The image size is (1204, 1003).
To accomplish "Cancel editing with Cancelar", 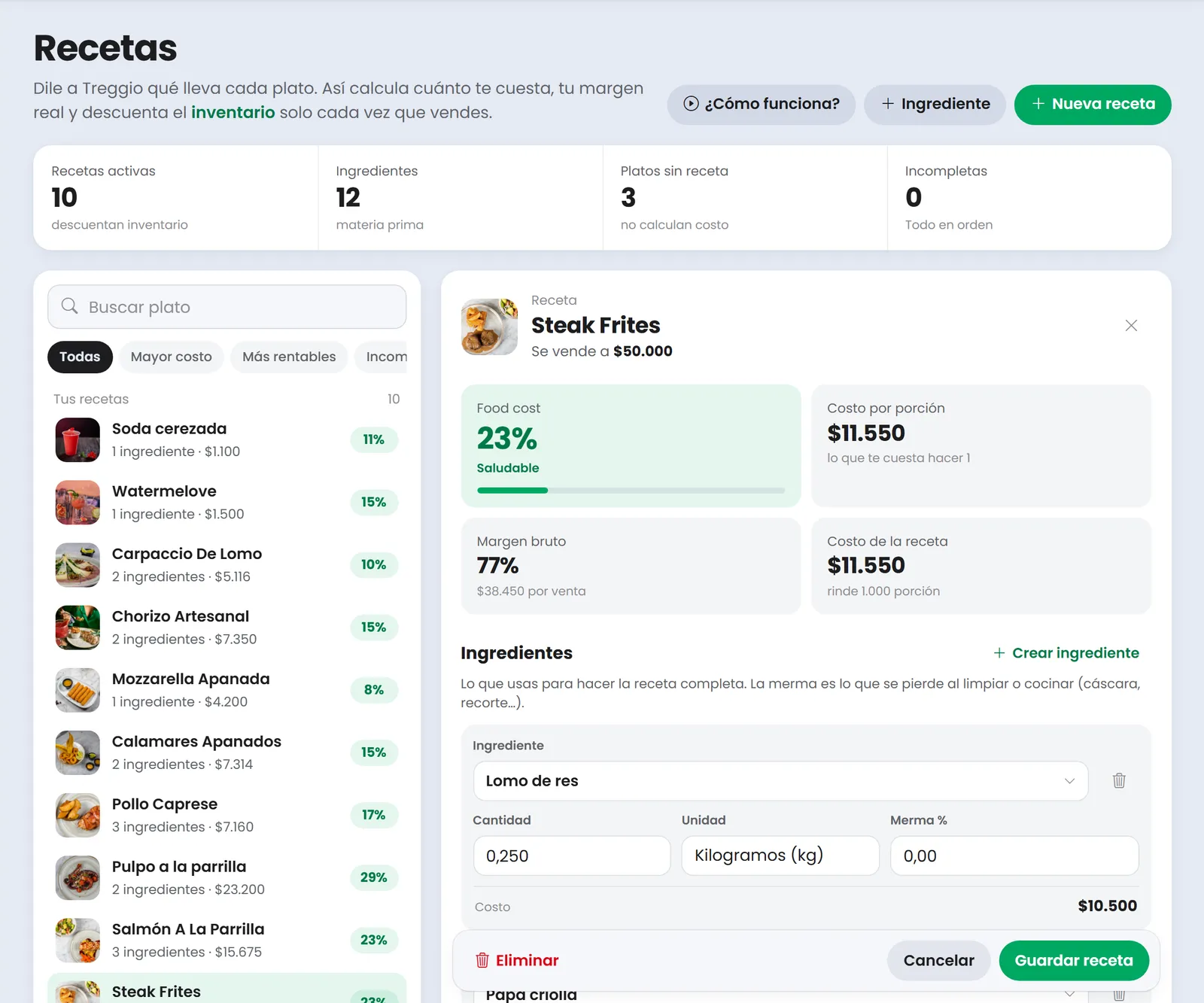I will click(938, 960).
